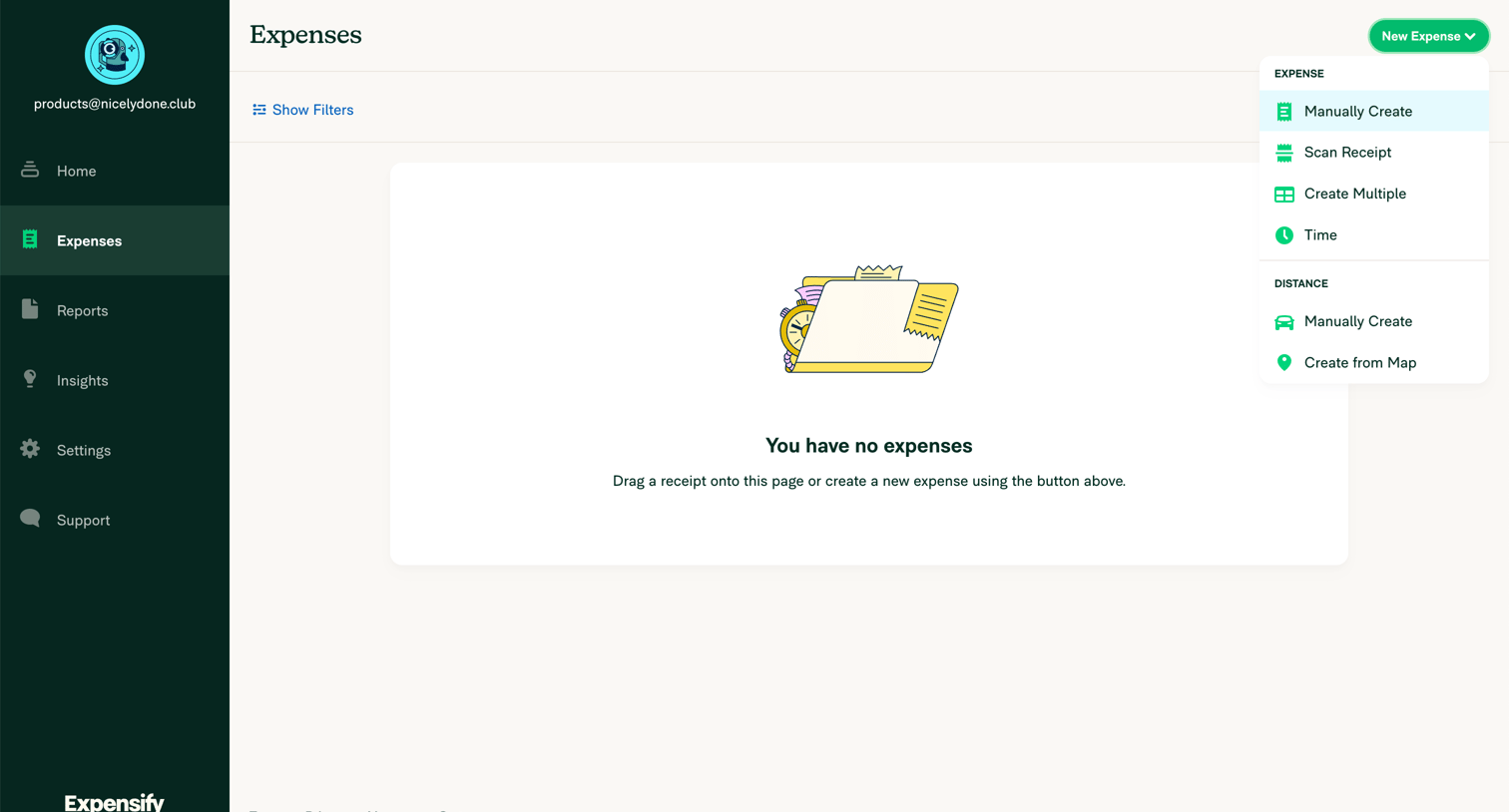This screenshot has height=812, width=1509.
Task: Click the Expenses page heading
Action: coord(305,35)
